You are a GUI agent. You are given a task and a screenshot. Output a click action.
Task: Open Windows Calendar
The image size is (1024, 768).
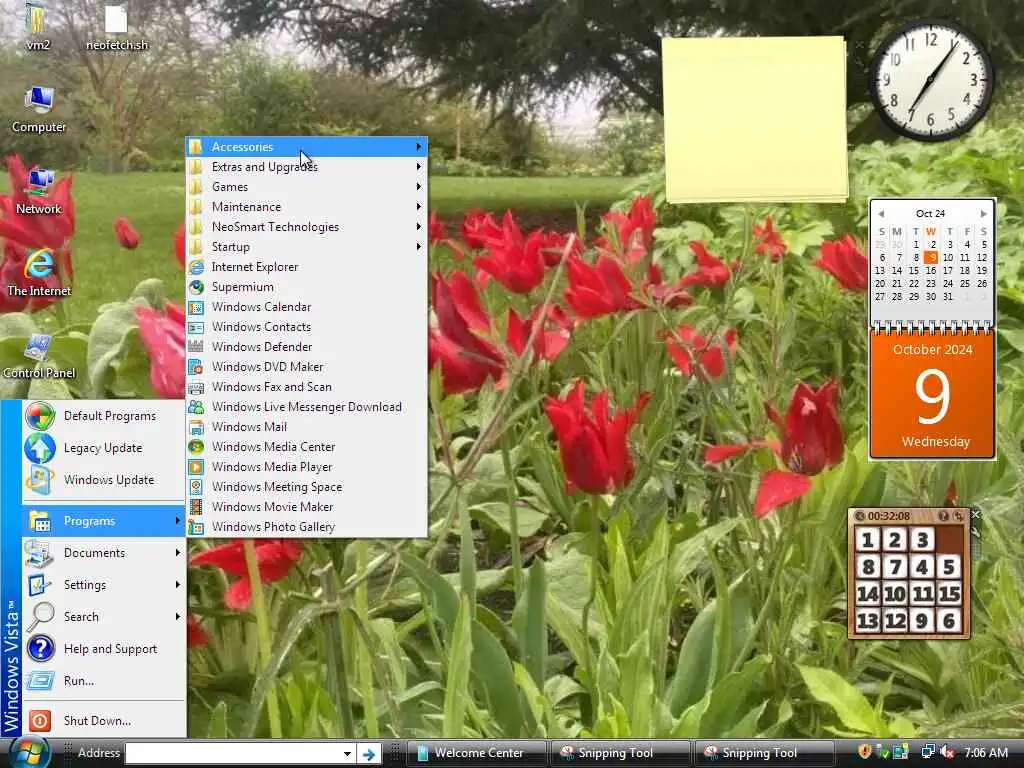307,307
